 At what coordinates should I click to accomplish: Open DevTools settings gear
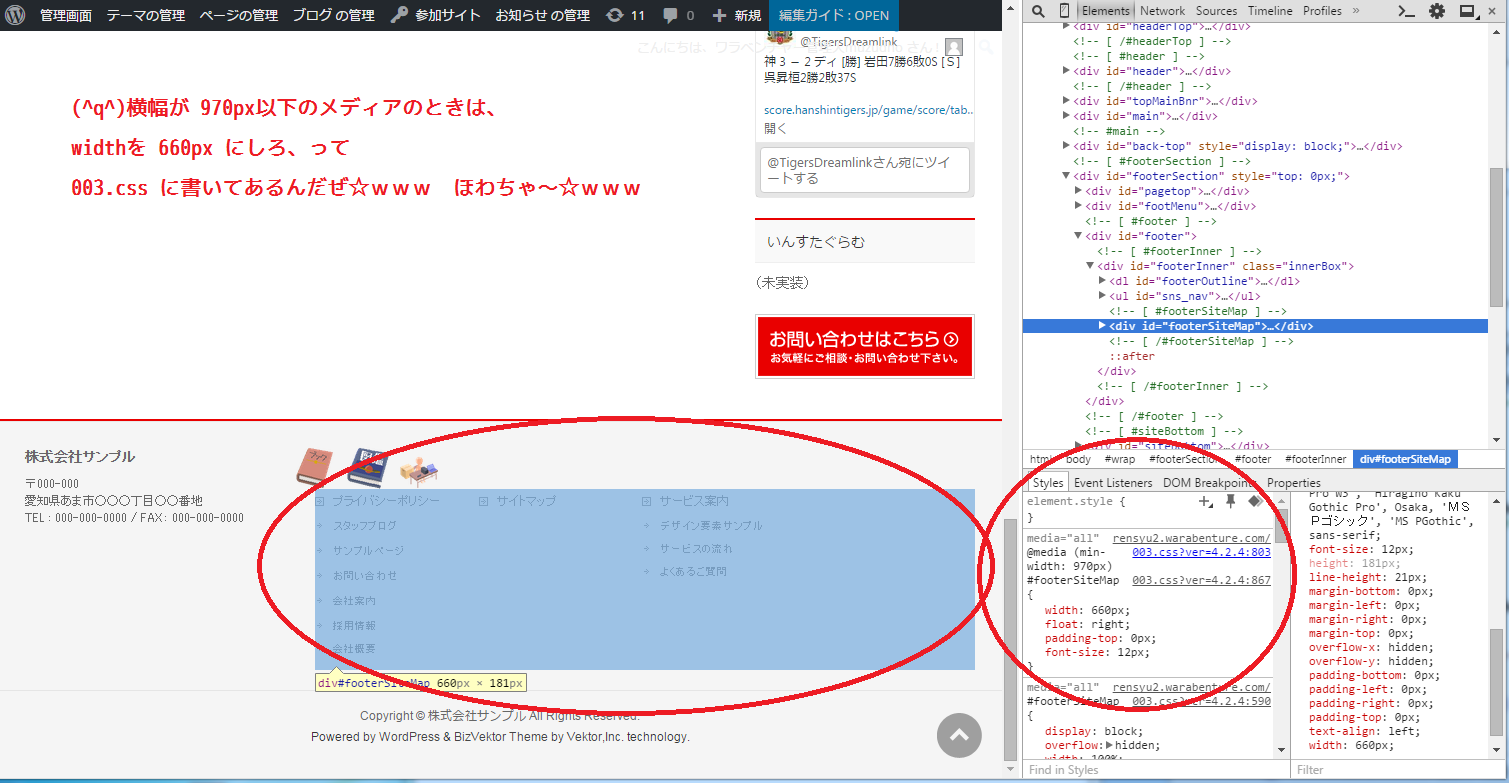(1437, 11)
